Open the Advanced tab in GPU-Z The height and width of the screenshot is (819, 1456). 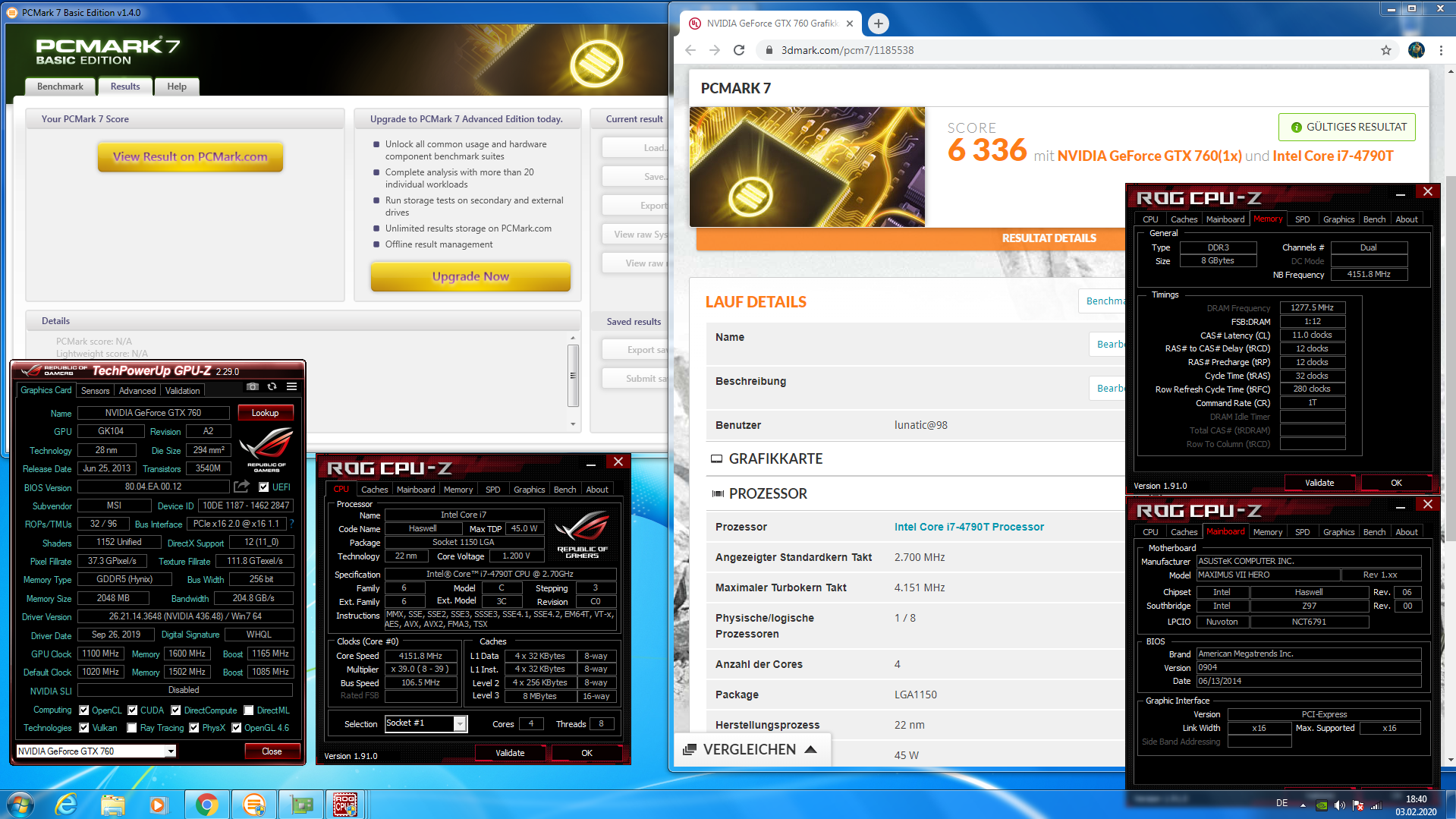(x=137, y=391)
